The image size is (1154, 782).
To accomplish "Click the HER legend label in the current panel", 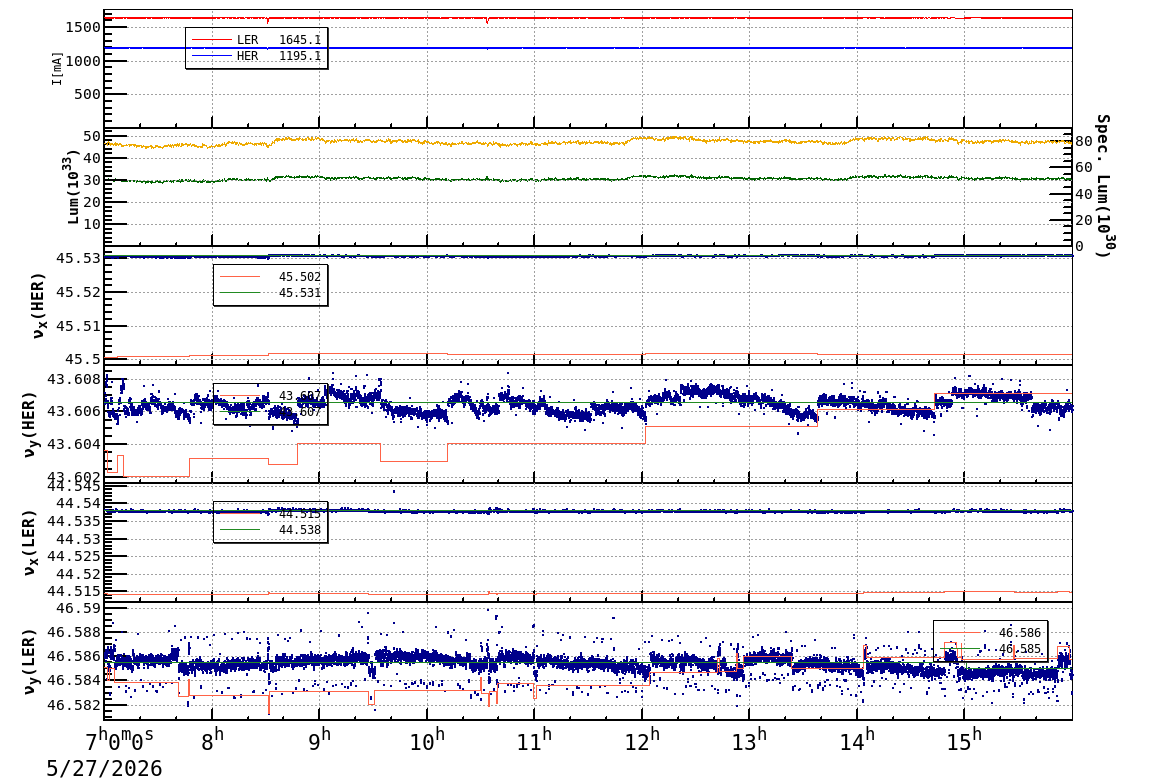I will coord(247,56).
